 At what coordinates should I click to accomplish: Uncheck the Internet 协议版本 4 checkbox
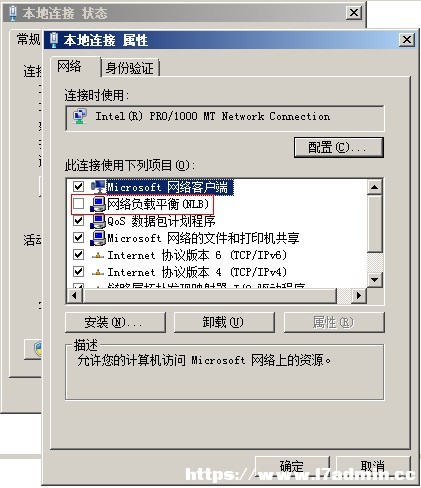(x=78, y=272)
